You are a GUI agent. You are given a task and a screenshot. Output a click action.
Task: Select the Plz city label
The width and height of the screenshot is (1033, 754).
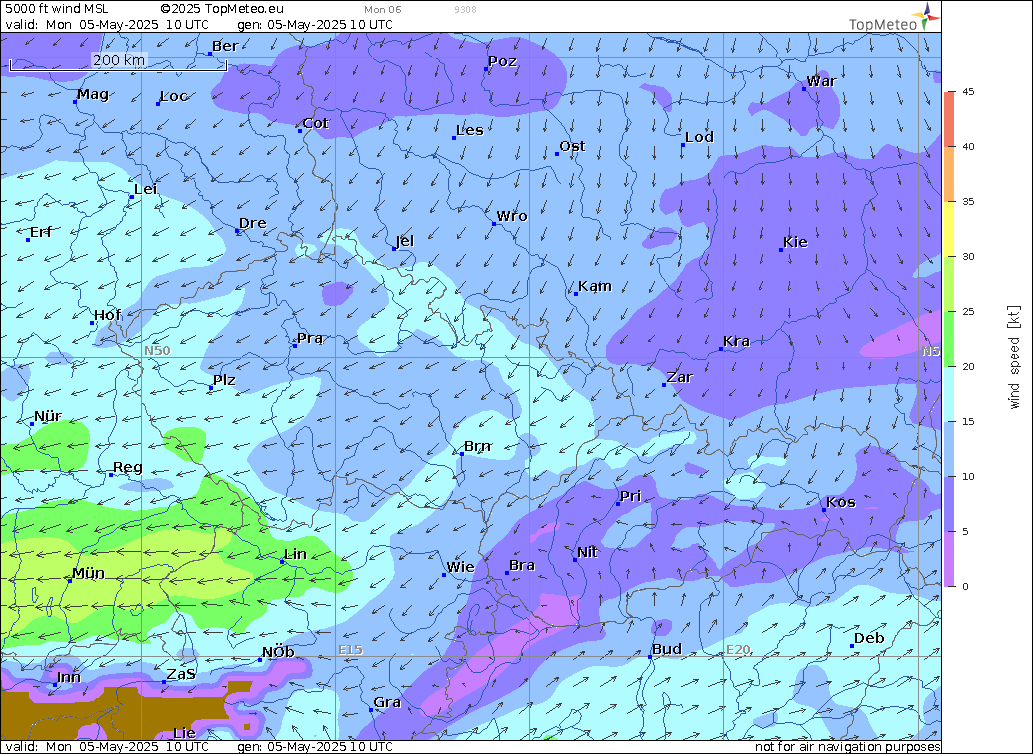click(x=224, y=380)
